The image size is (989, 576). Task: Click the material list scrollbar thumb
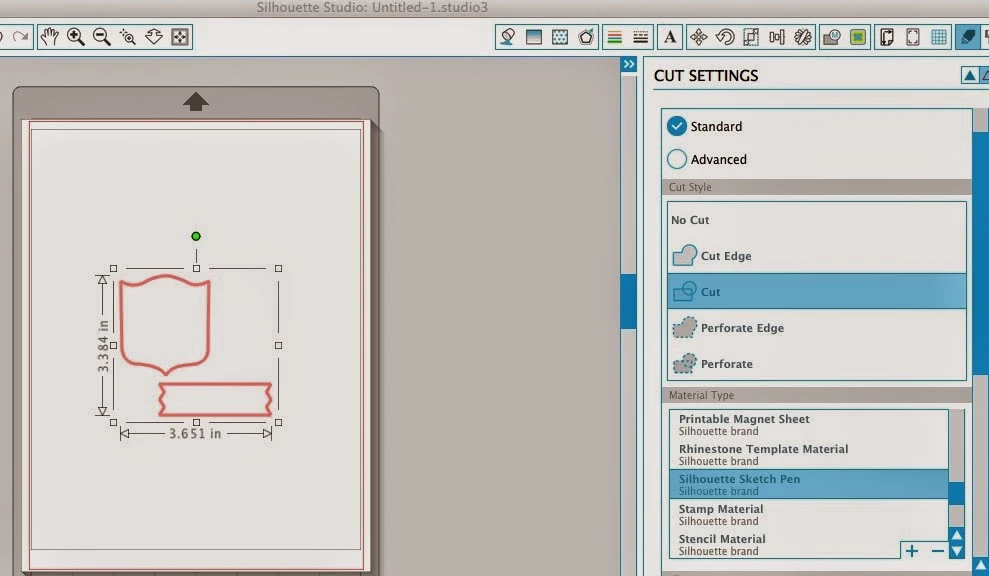tap(957, 493)
